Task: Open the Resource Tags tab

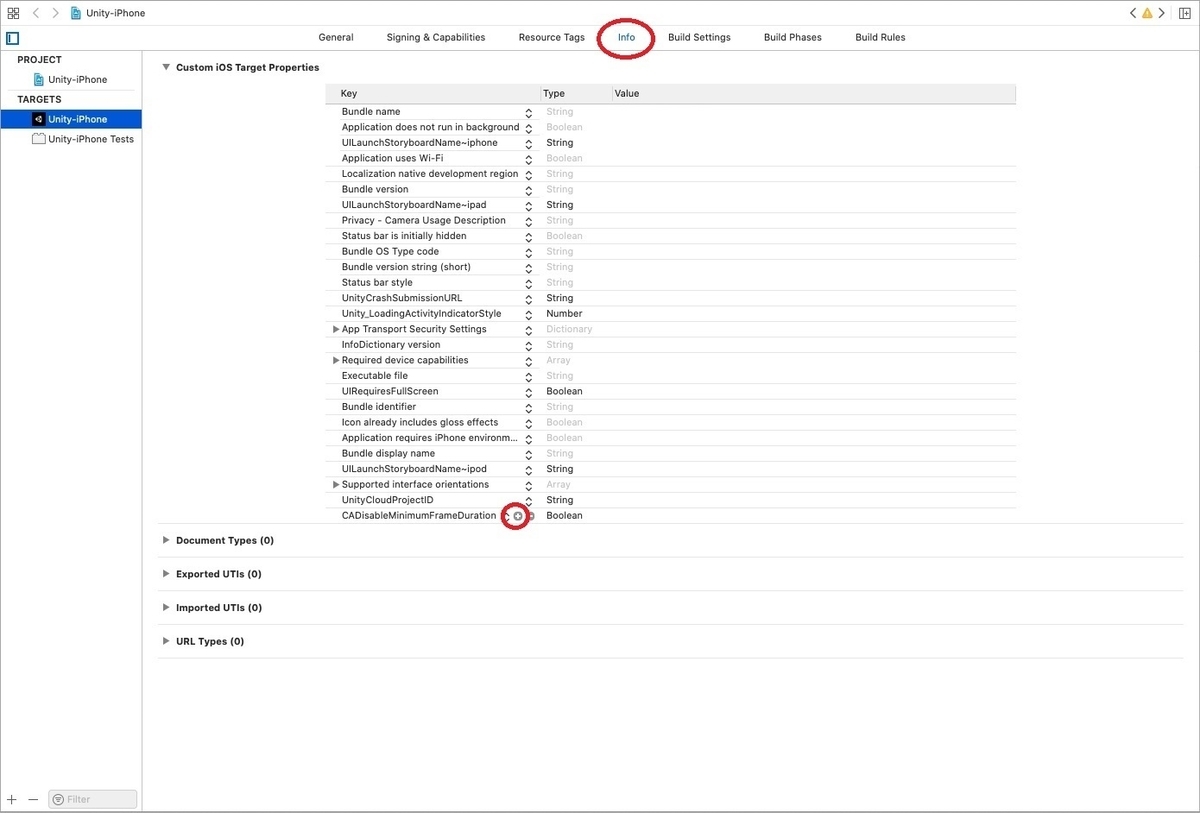Action: (552, 37)
